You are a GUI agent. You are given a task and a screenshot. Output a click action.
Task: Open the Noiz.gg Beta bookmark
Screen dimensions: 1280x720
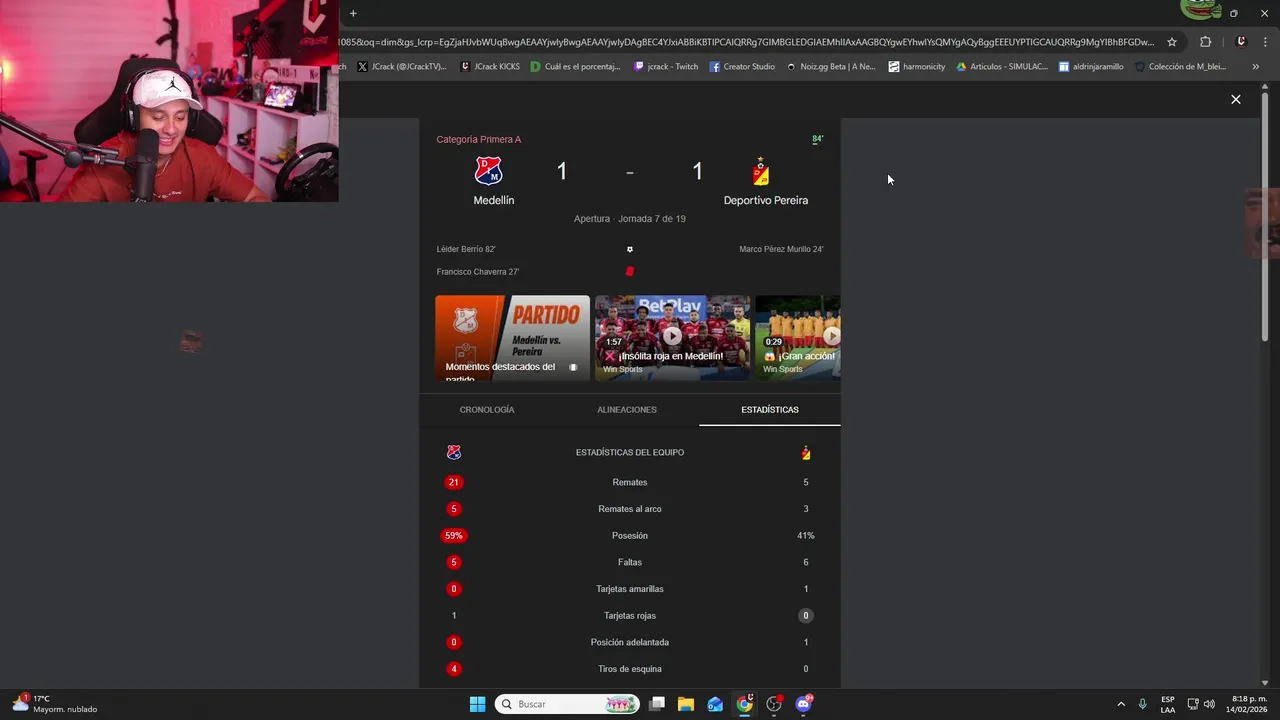(830, 67)
